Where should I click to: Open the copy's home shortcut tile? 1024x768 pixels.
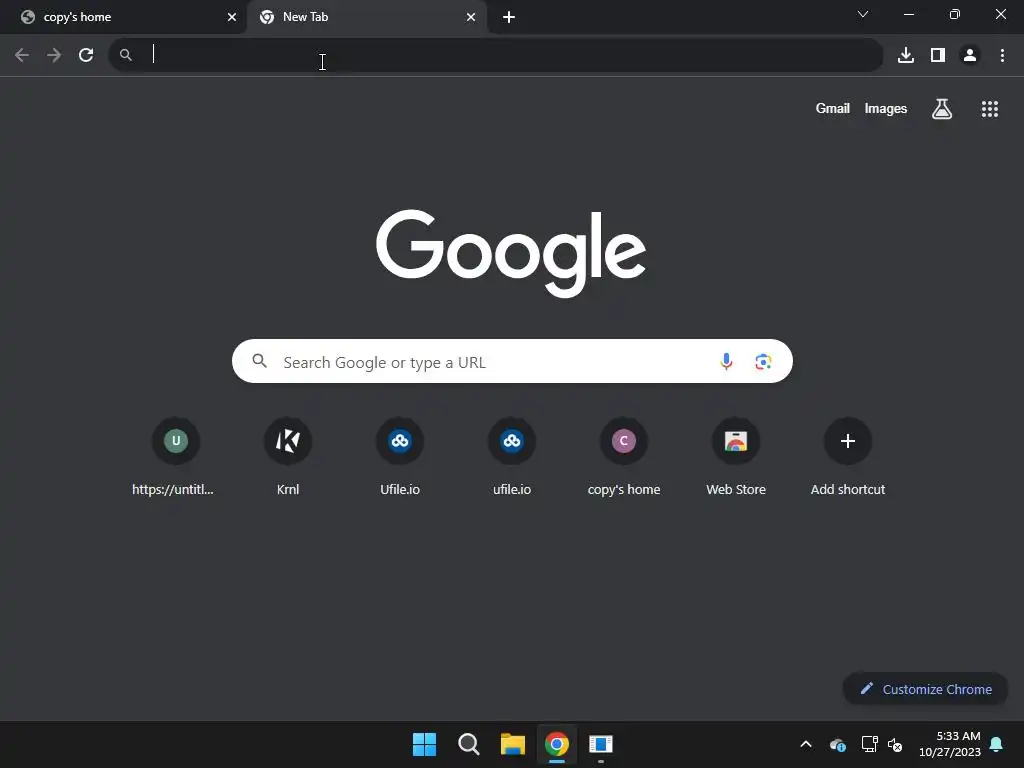point(624,457)
